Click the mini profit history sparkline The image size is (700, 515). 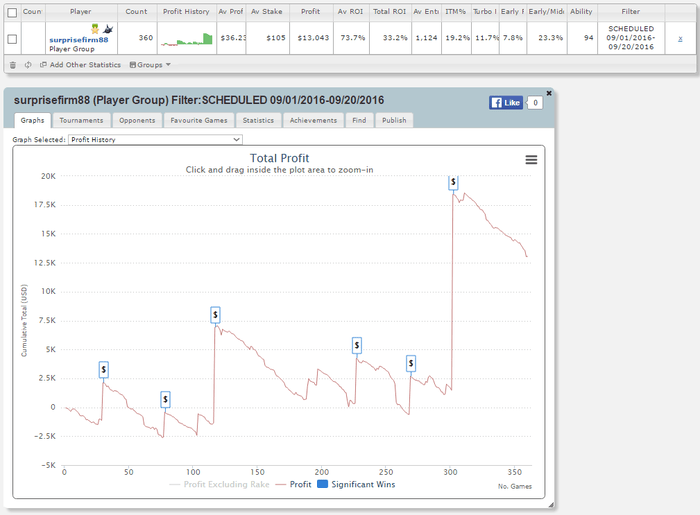coord(187,39)
